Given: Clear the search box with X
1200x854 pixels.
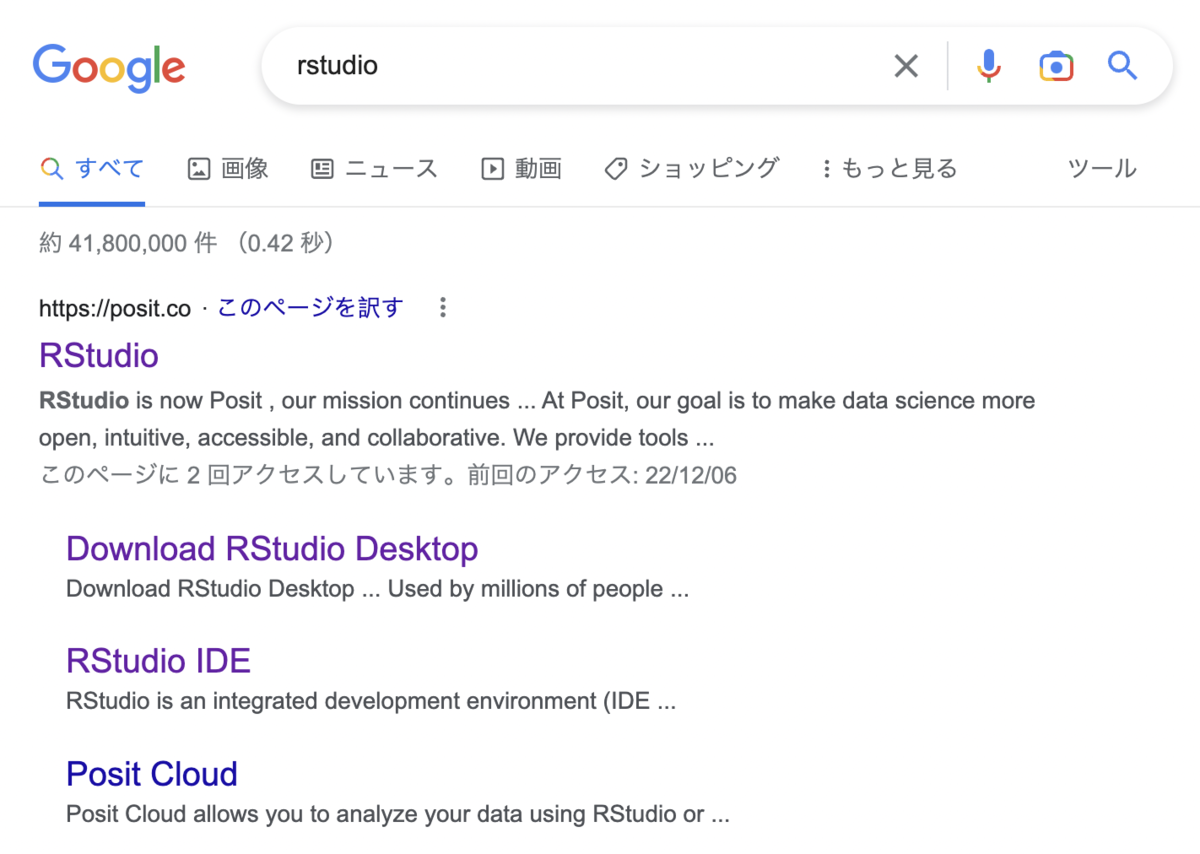Looking at the screenshot, I should coord(906,67).
